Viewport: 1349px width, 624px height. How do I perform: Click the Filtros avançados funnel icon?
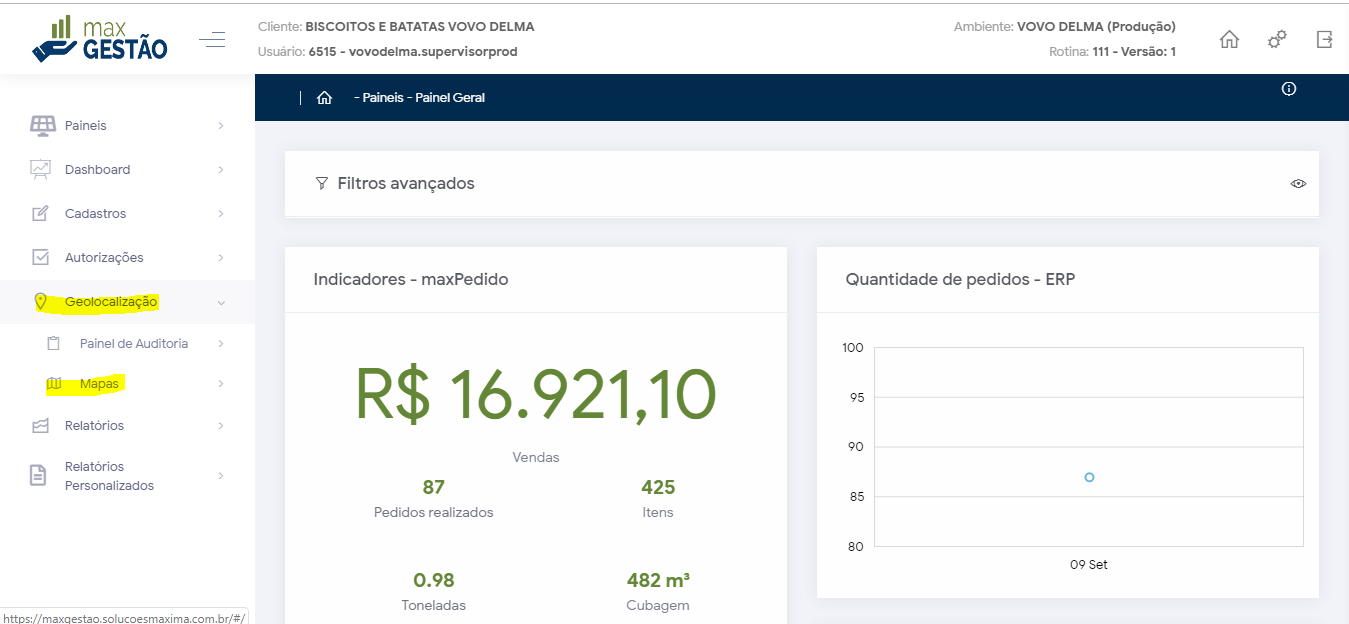[x=321, y=184]
